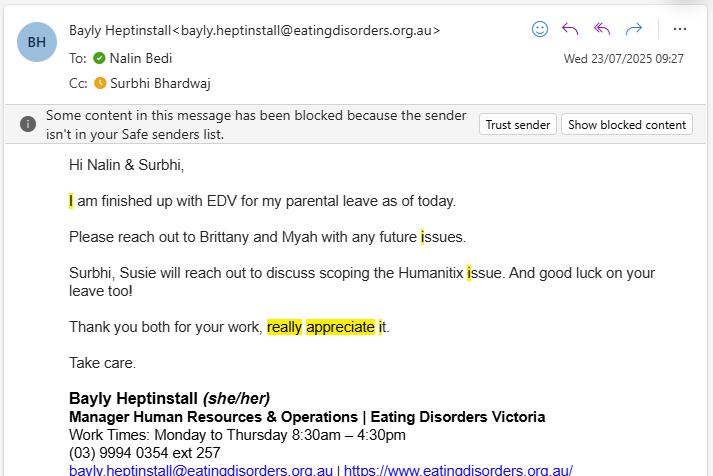Image resolution: width=713 pixels, height=476 pixels.
Task: Open Nalin Bedi recipient contact card
Action: (x=141, y=58)
